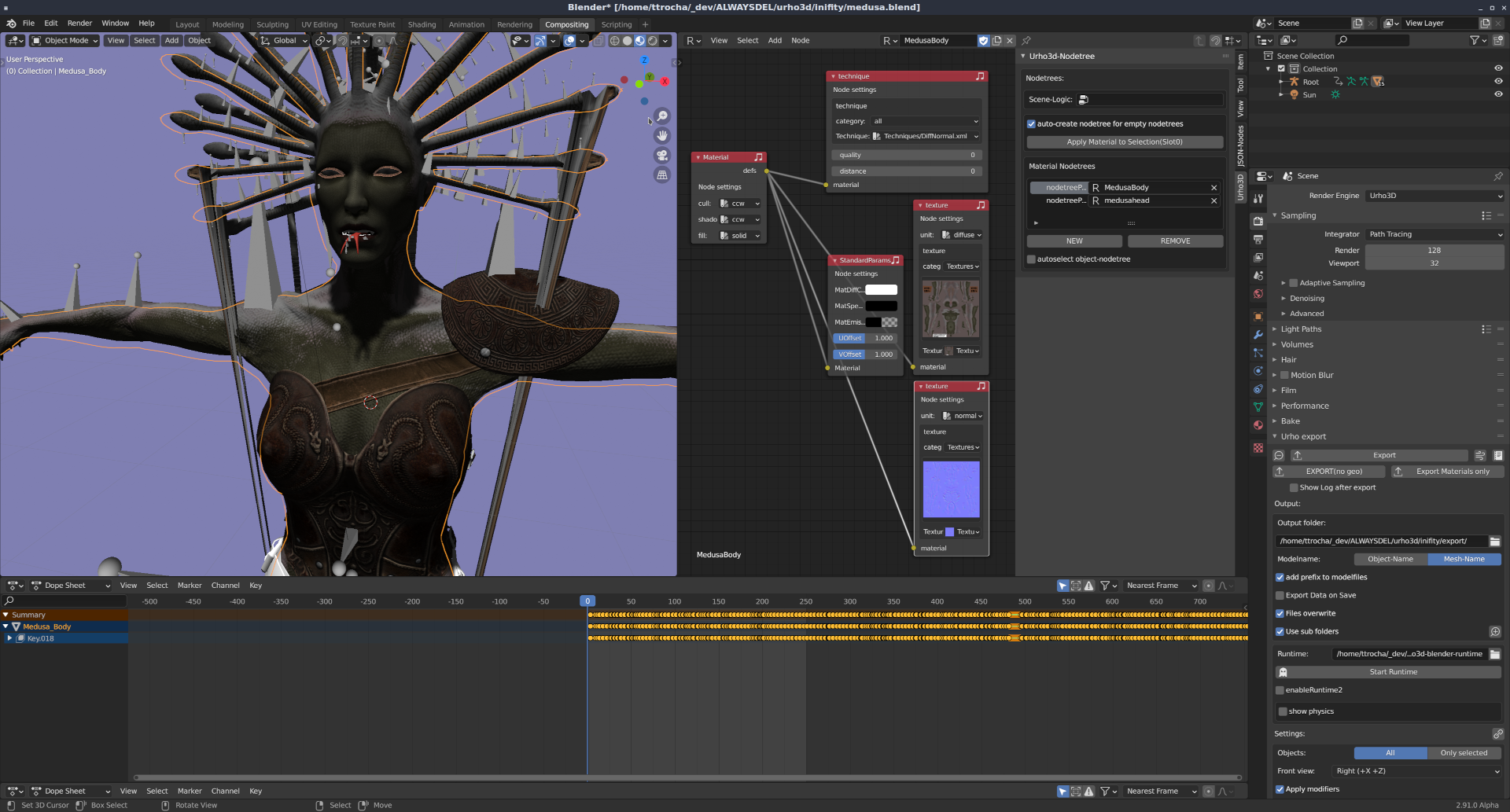Toggle auto-create nodetree for empty nodetrees checkbox

click(x=1031, y=124)
